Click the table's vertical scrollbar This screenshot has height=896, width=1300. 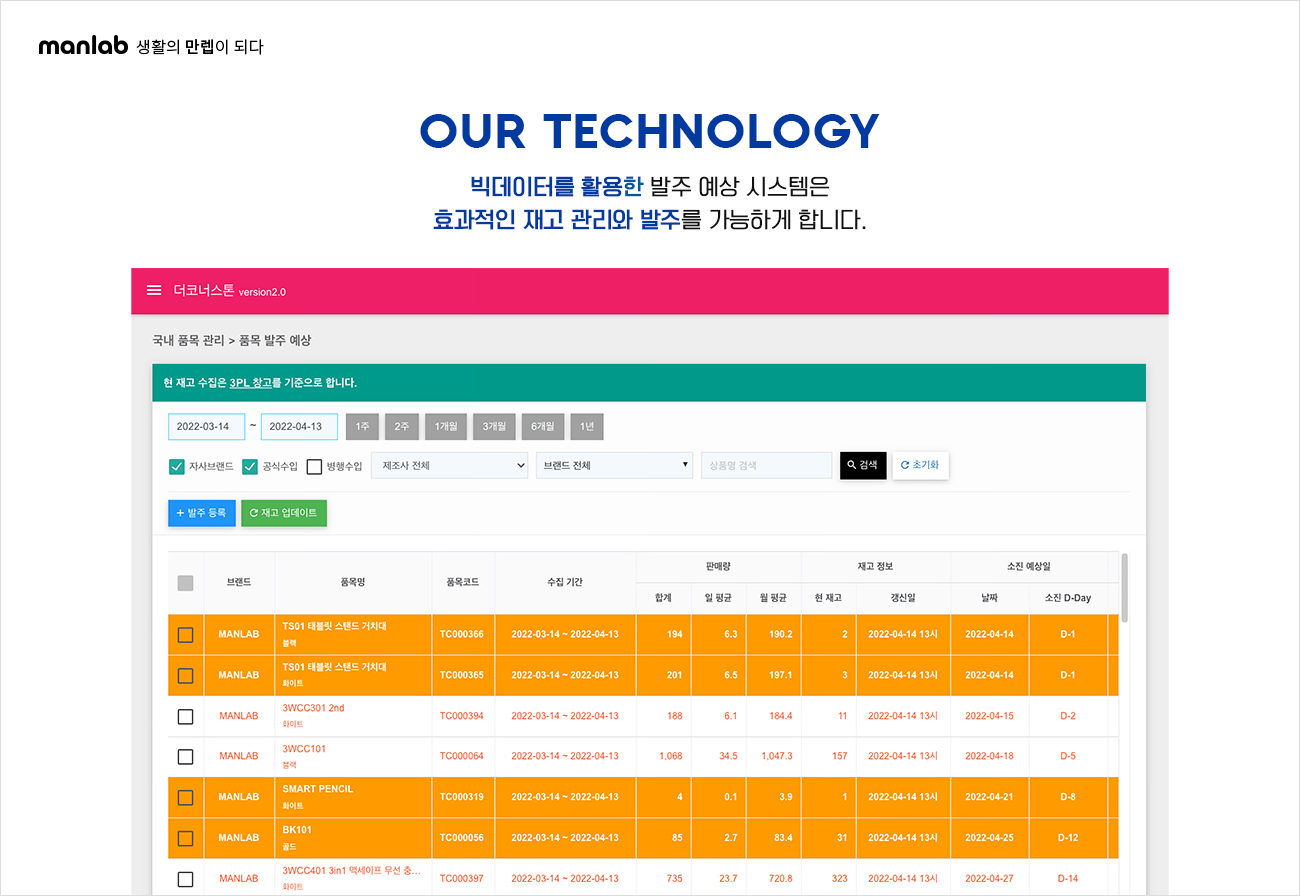tap(1125, 590)
